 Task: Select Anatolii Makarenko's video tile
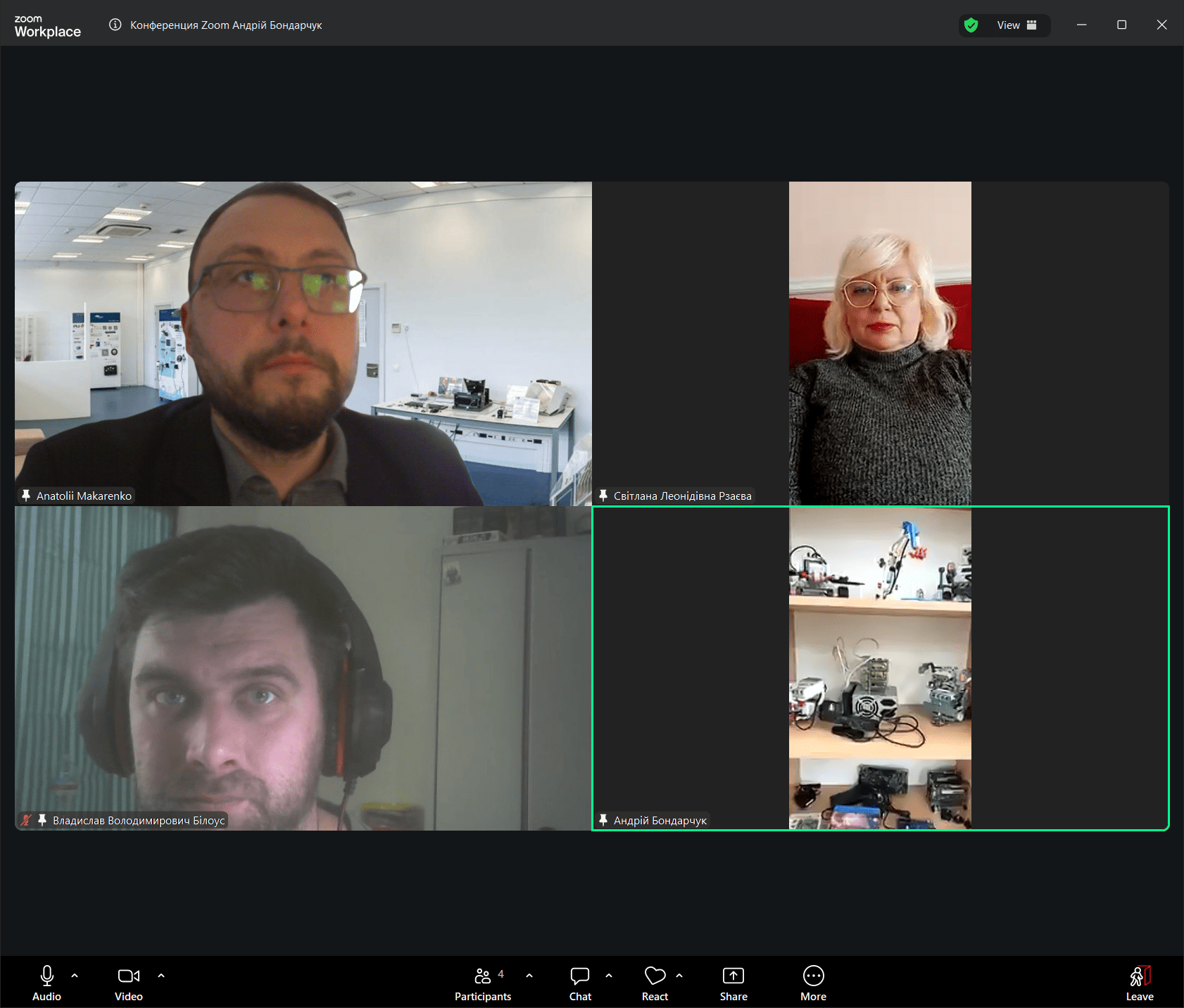(303, 344)
